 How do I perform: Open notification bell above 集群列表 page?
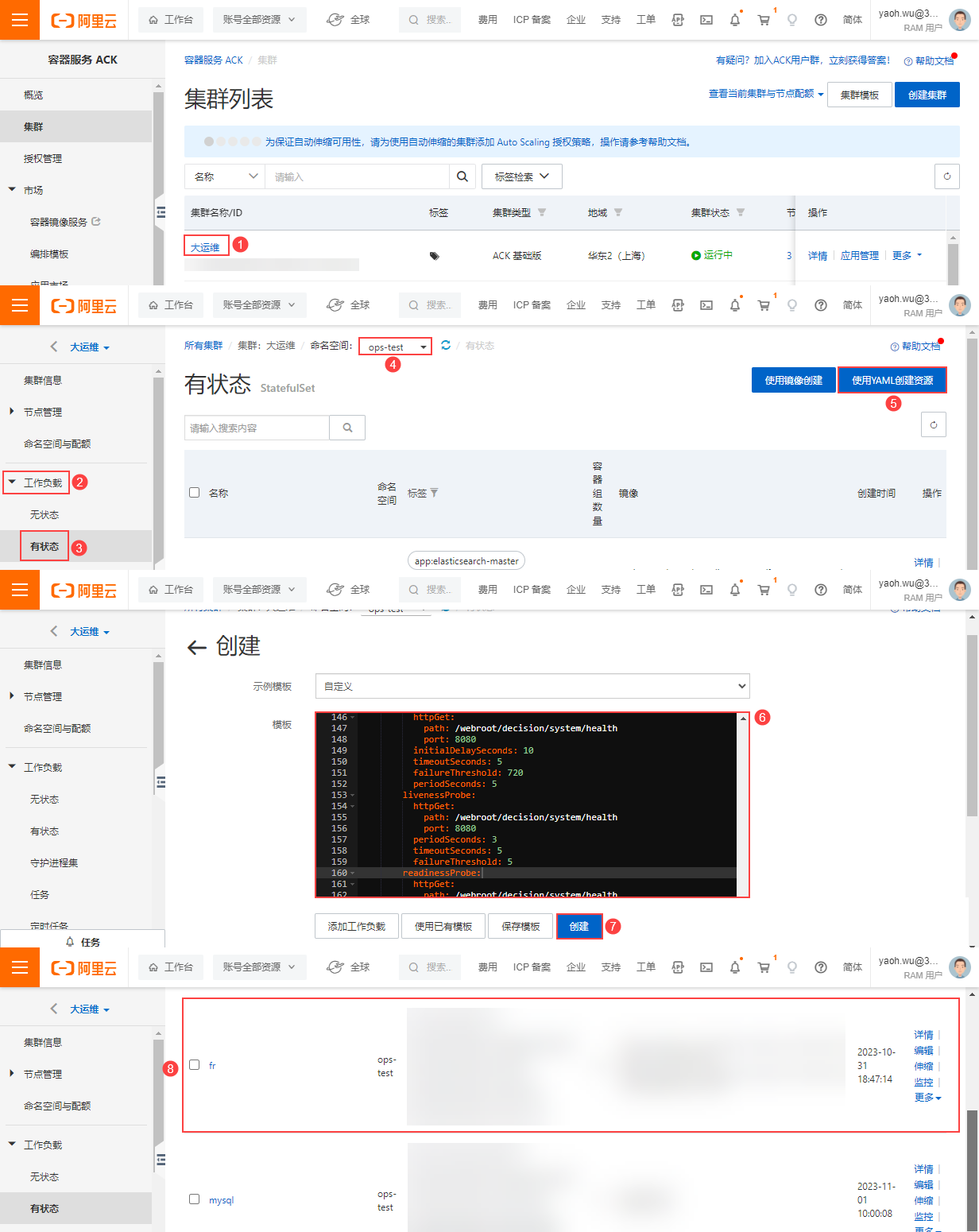point(735,20)
